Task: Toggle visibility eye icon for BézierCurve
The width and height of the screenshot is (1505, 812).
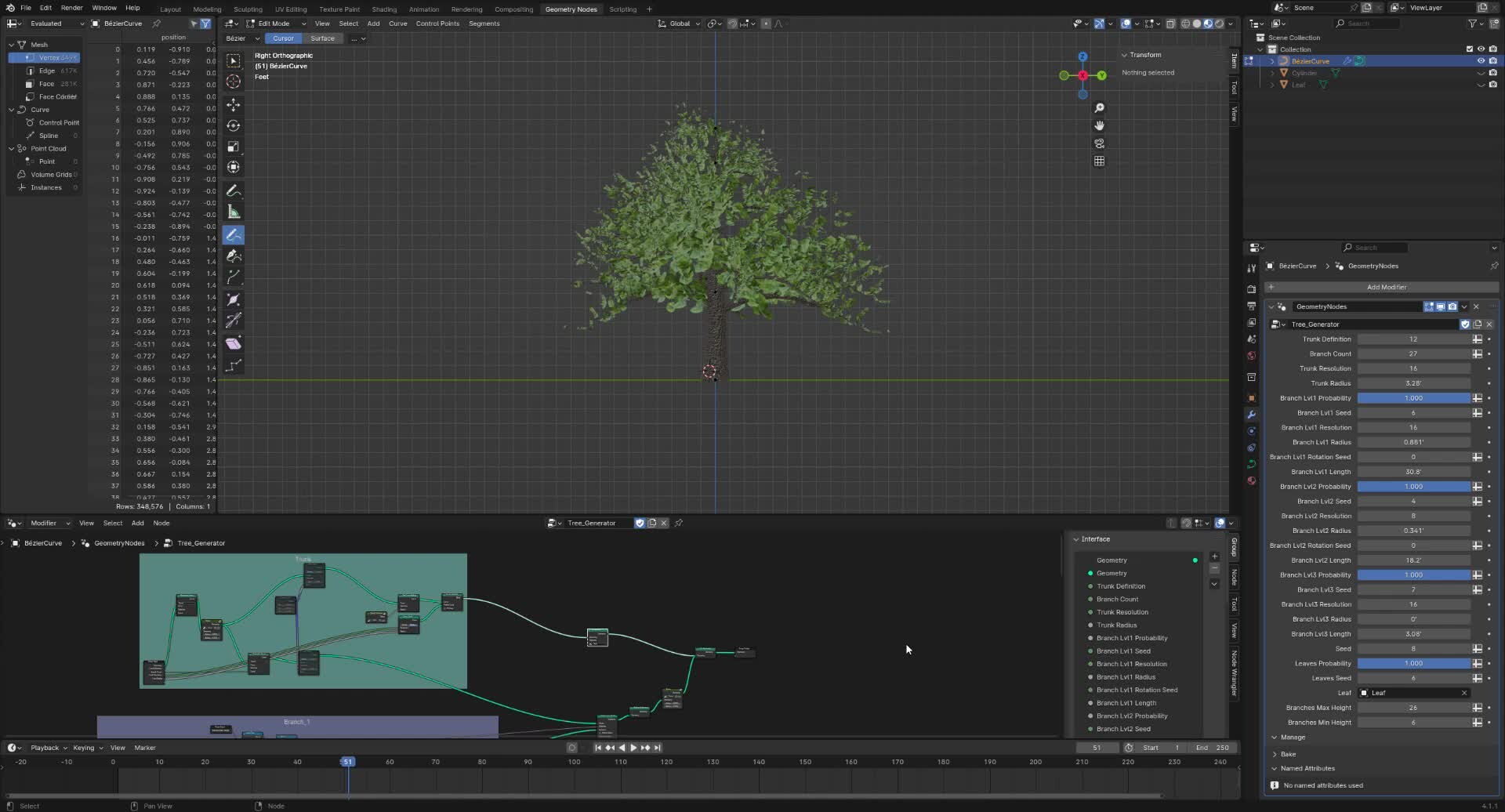Action: (x=1481, y=60)
